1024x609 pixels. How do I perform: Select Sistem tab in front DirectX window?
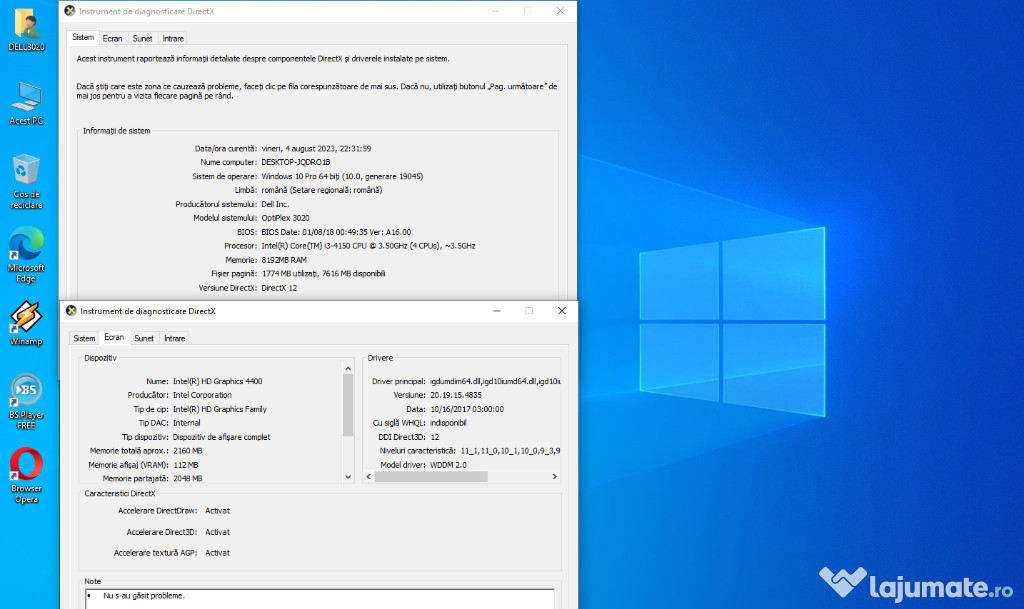(x=84, y=338)
